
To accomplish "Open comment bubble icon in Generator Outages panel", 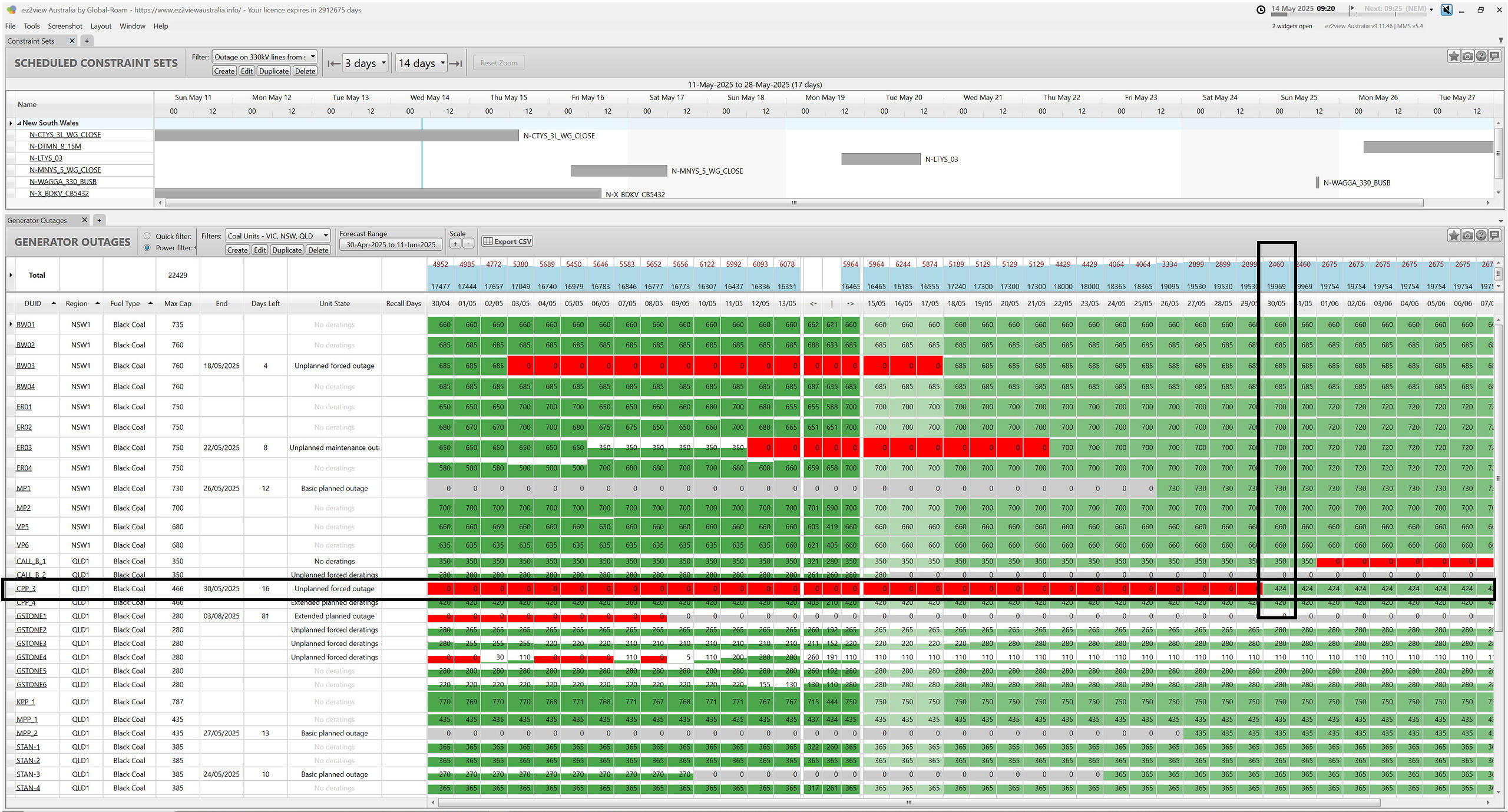I will tap(1494, 236).
